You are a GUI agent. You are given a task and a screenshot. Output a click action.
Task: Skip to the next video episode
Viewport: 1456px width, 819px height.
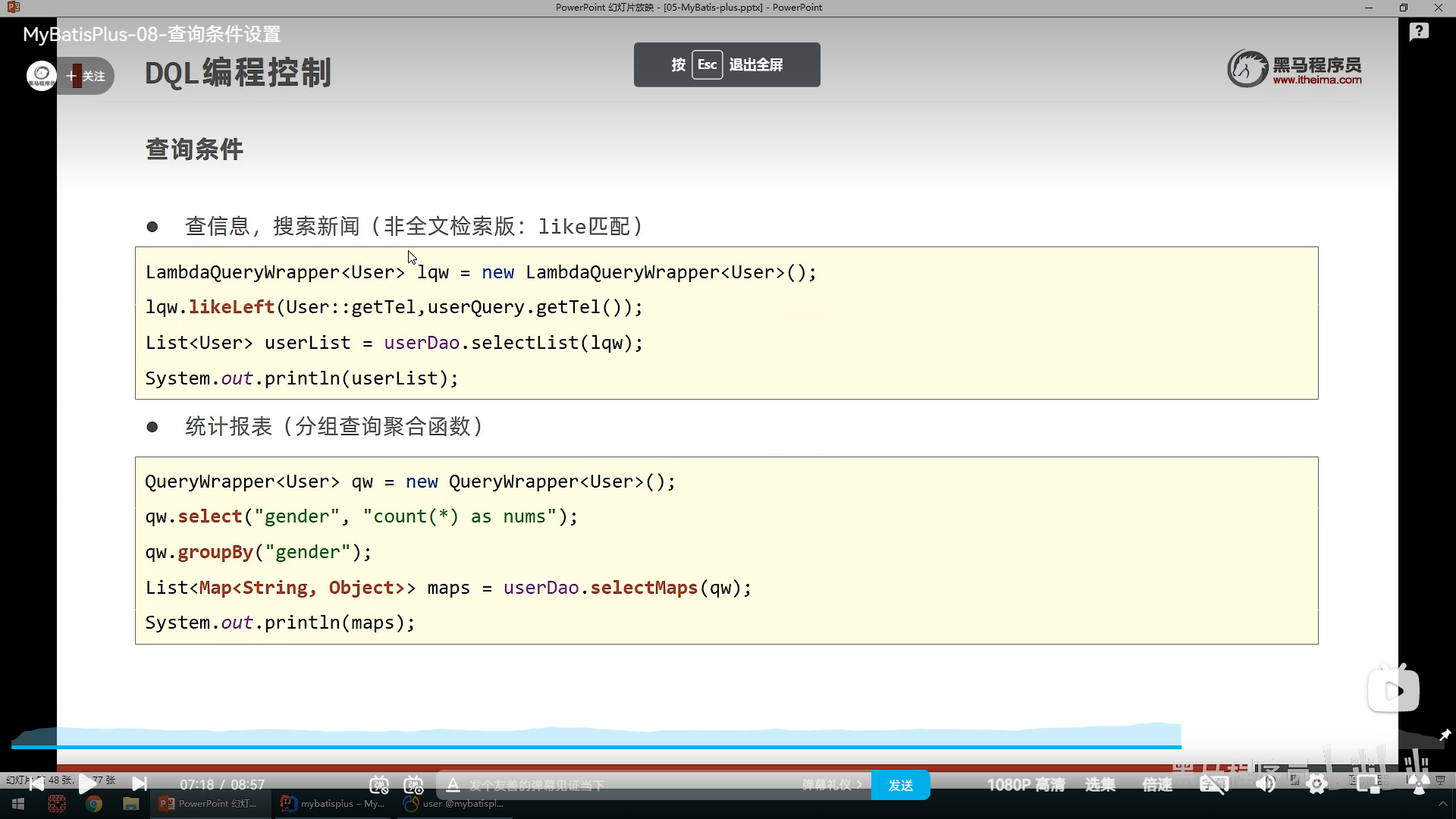coord(140,783)
